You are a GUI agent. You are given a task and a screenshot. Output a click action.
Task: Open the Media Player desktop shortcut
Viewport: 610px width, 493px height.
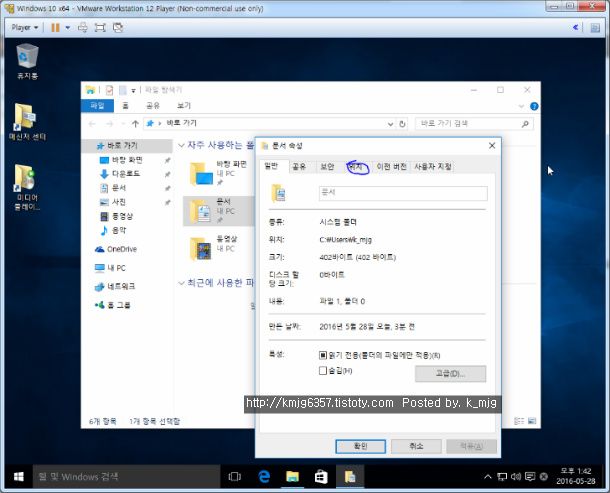pos(27,187)
